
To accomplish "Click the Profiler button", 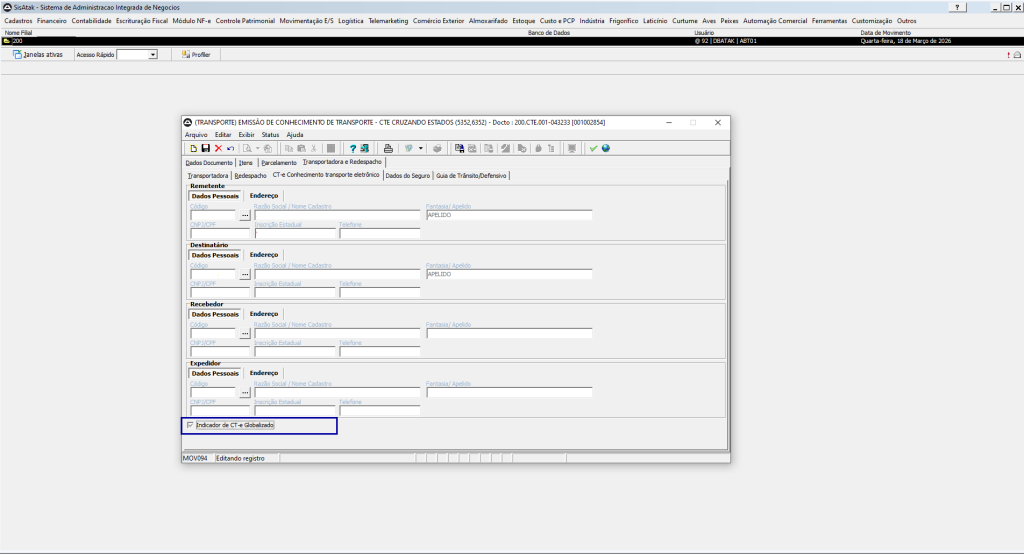I will [x=195, y=55].
